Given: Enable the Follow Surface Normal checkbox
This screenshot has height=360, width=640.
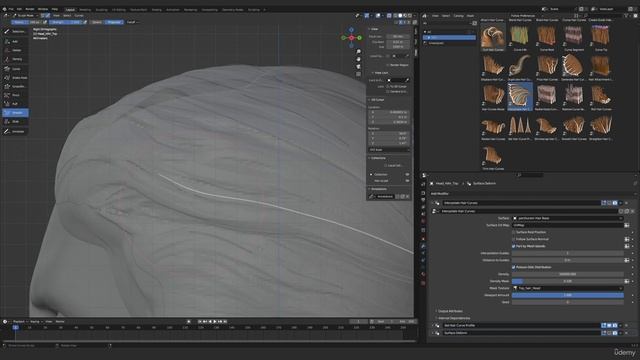Looking at the screenshot, I should [514, 239].
